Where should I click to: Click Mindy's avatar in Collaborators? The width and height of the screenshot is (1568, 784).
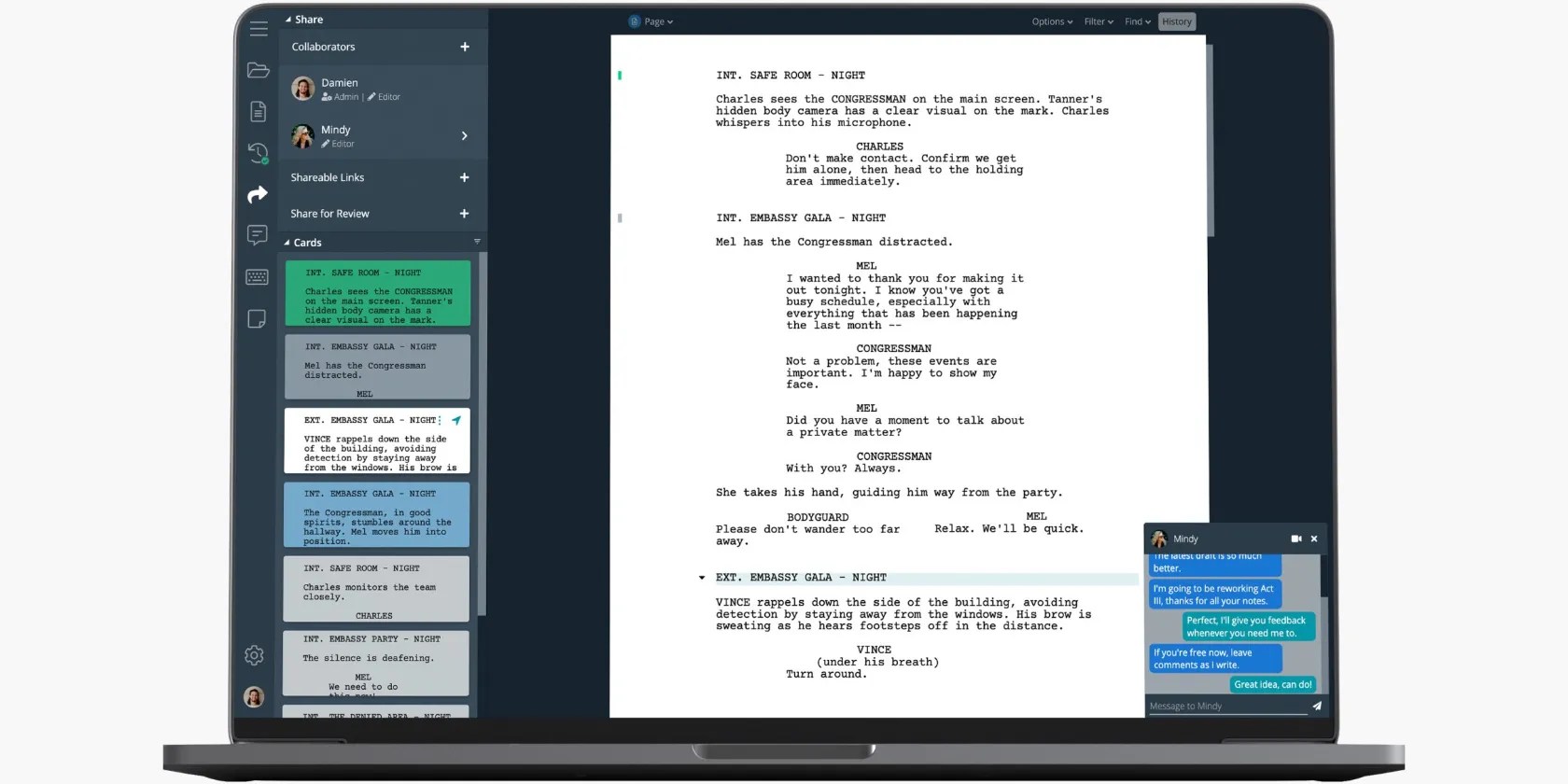click(302, 136)
